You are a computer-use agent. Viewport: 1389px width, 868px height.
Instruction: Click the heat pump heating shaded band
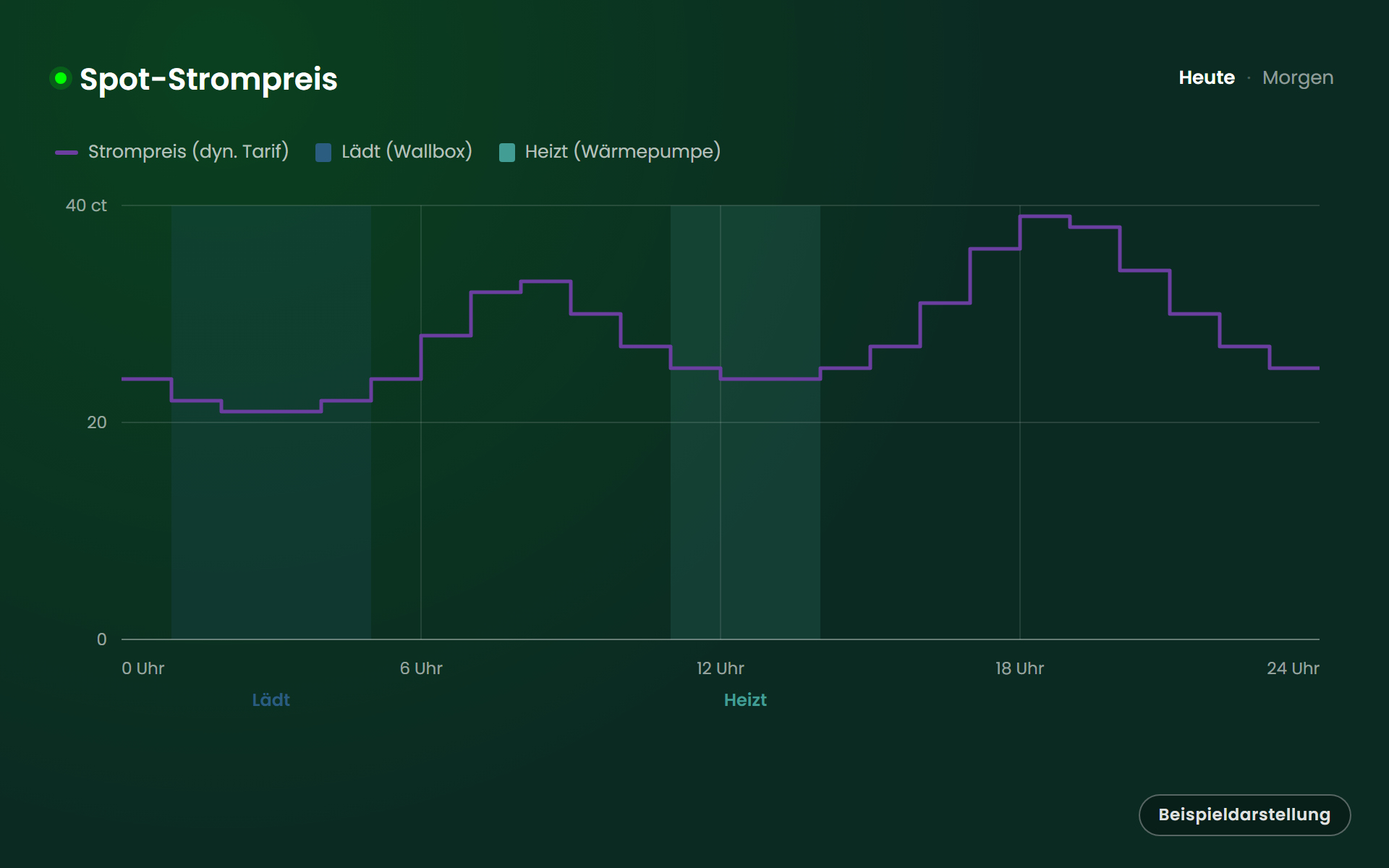(745, 422)
